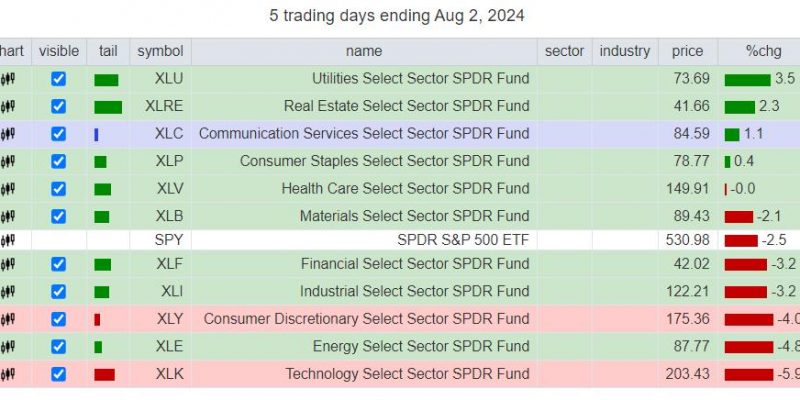Sort table by the symbol column header
This screenshot has height=400, width=800.
point(160,51)
